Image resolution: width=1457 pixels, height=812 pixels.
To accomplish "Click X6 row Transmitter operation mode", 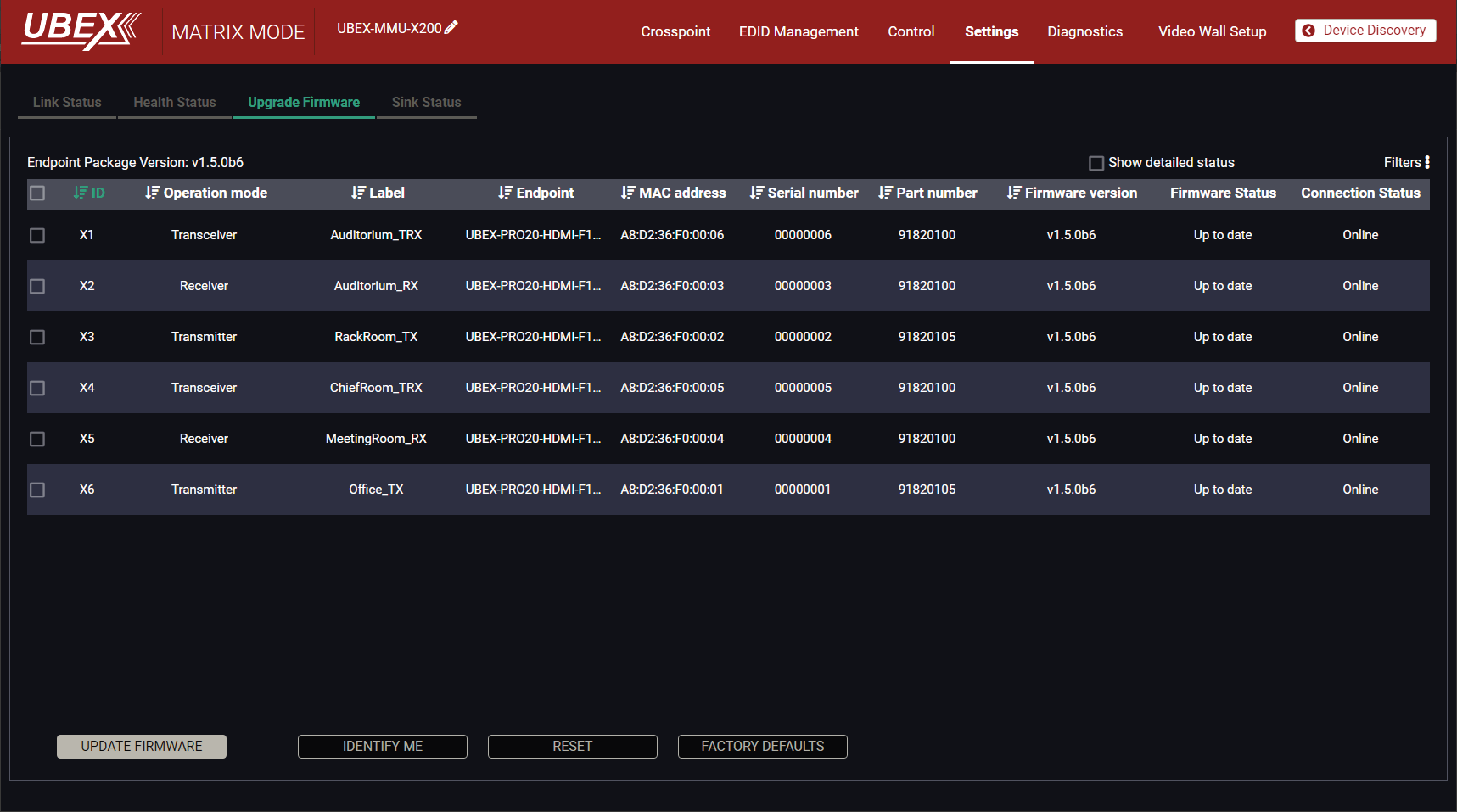I will point(204,490).
